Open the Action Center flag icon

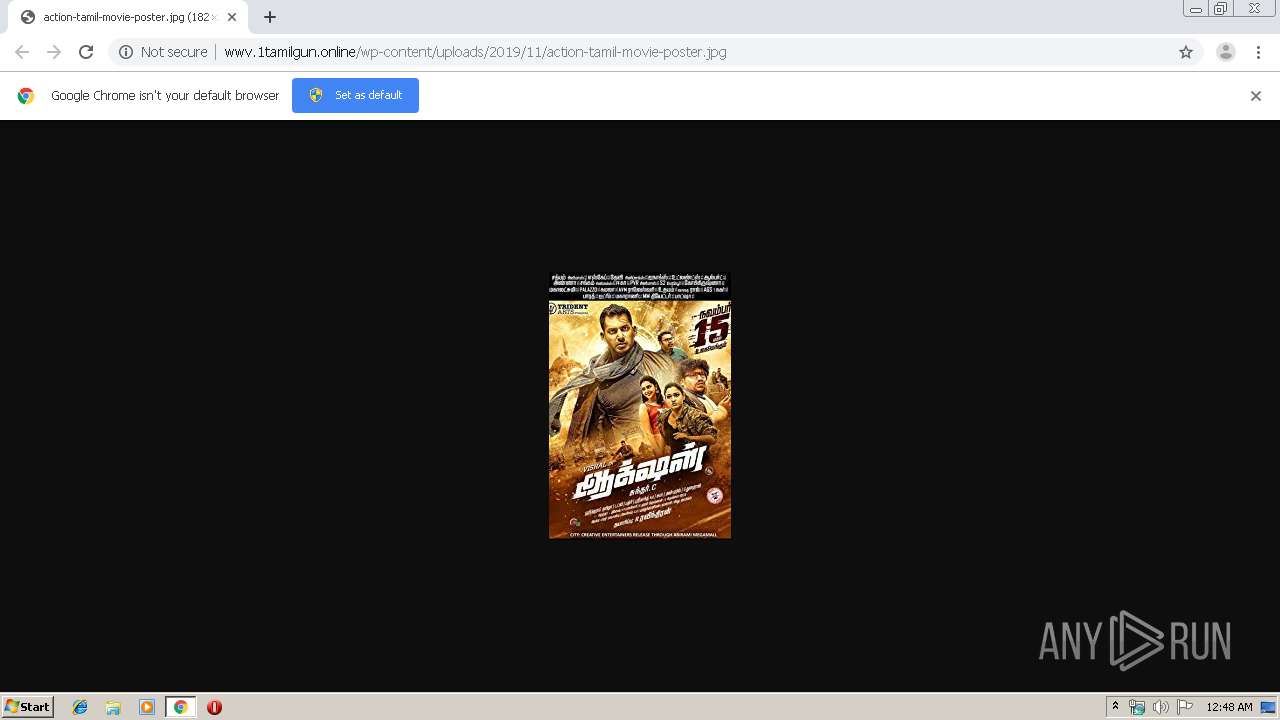pyautogui.click(x=1185, y=707)
